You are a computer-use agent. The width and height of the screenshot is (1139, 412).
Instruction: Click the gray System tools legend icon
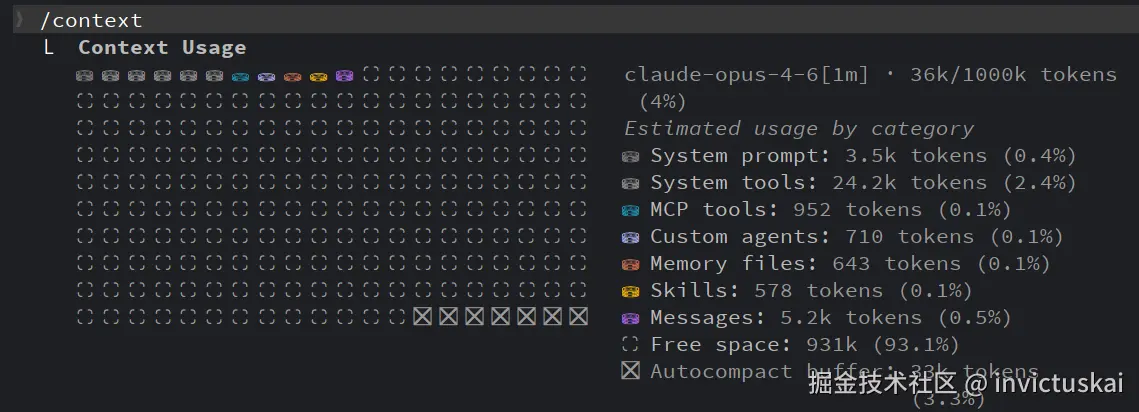(x=631, y=183)
